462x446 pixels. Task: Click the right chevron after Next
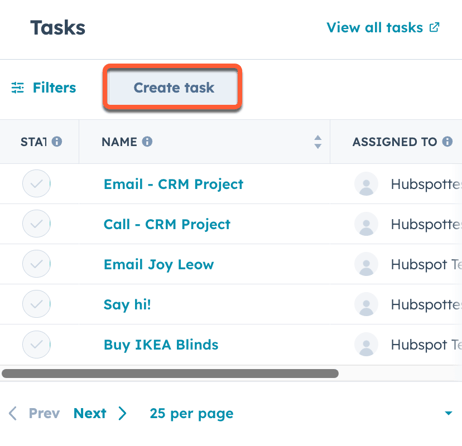(x=123, y=413)
